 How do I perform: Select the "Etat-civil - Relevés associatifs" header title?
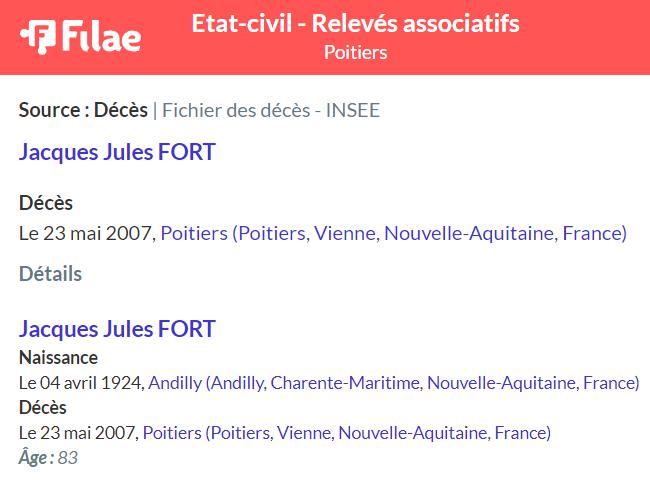click(x=355, y=23)
